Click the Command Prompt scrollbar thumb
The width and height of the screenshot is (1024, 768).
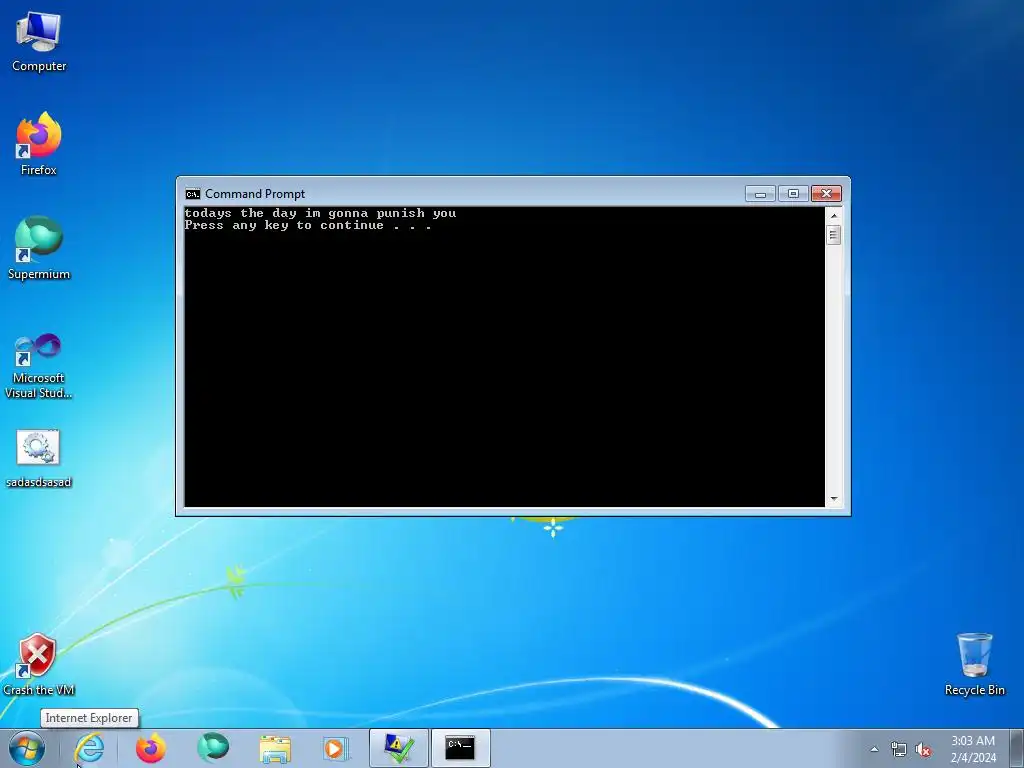click(x=833, y=235)
